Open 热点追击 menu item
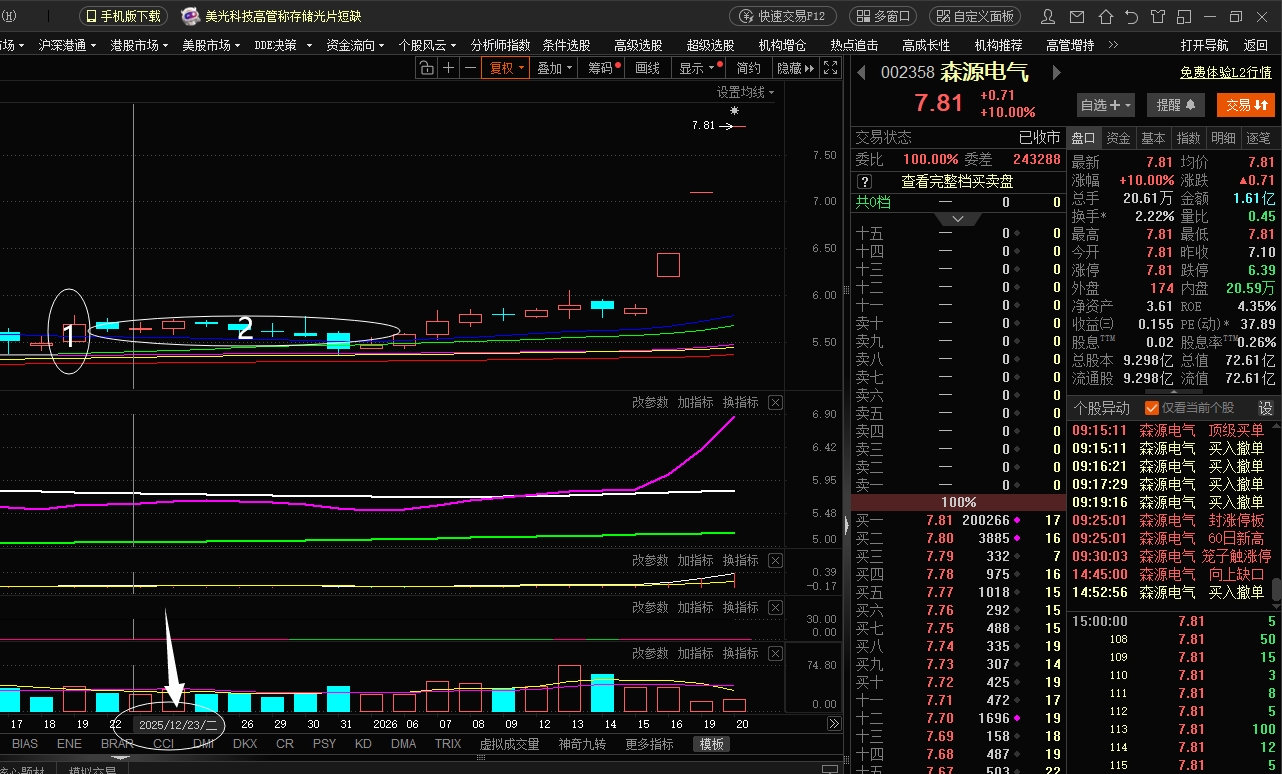 tap(854, 45)
